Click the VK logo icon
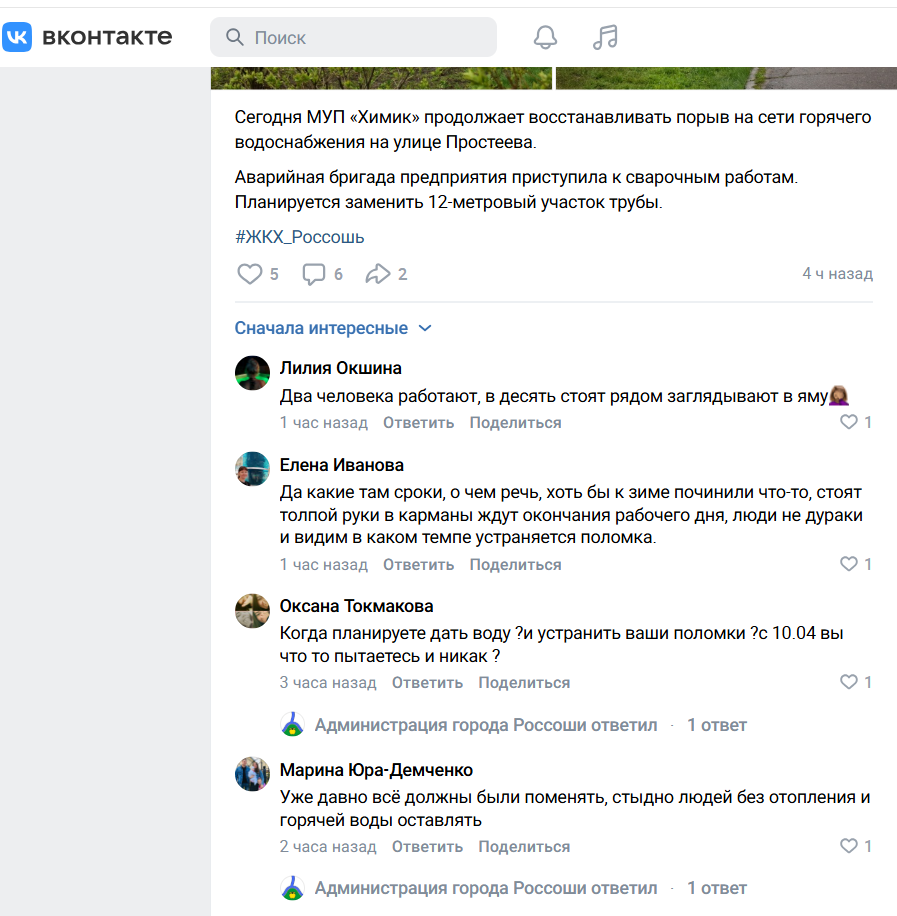Screen dimensions: 897x916 point(18,37)
